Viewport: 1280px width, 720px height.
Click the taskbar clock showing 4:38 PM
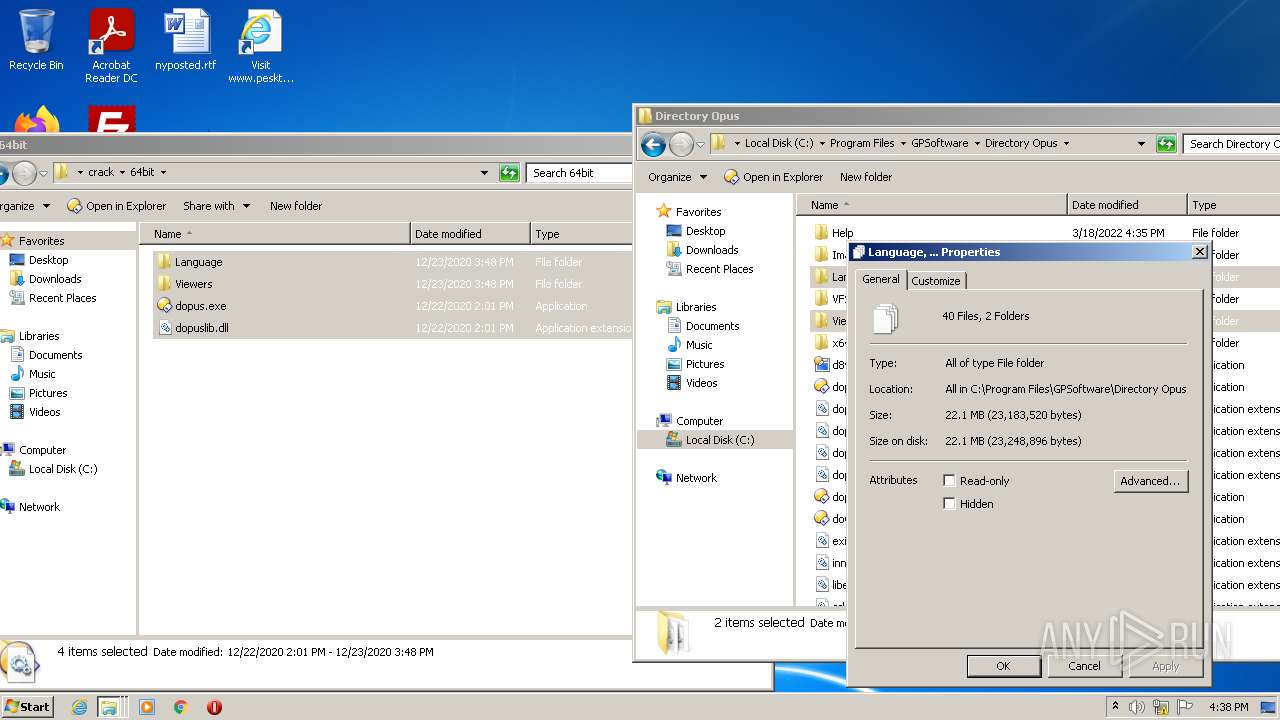[x=1228, y=707]
